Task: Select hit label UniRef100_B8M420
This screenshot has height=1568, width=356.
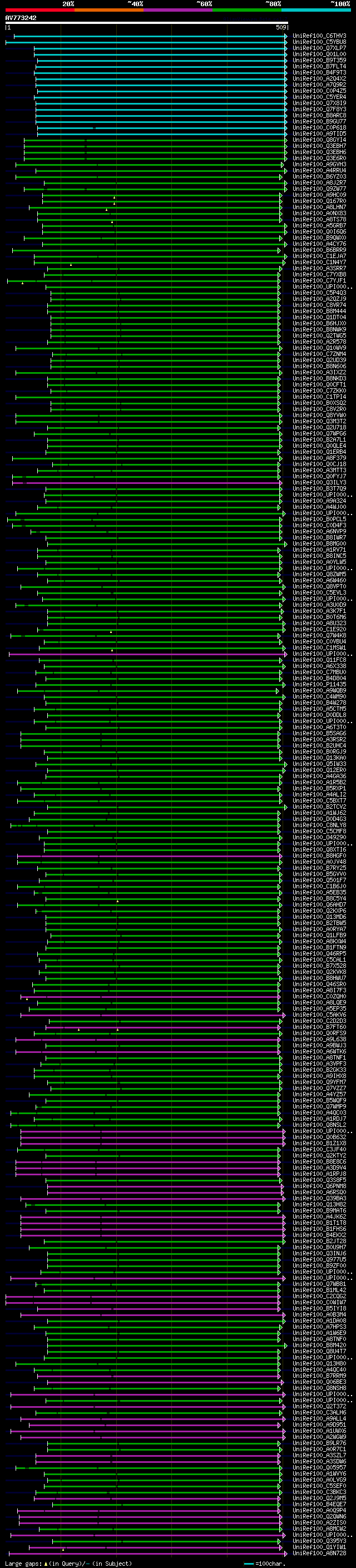Action: pos(319,1345)
